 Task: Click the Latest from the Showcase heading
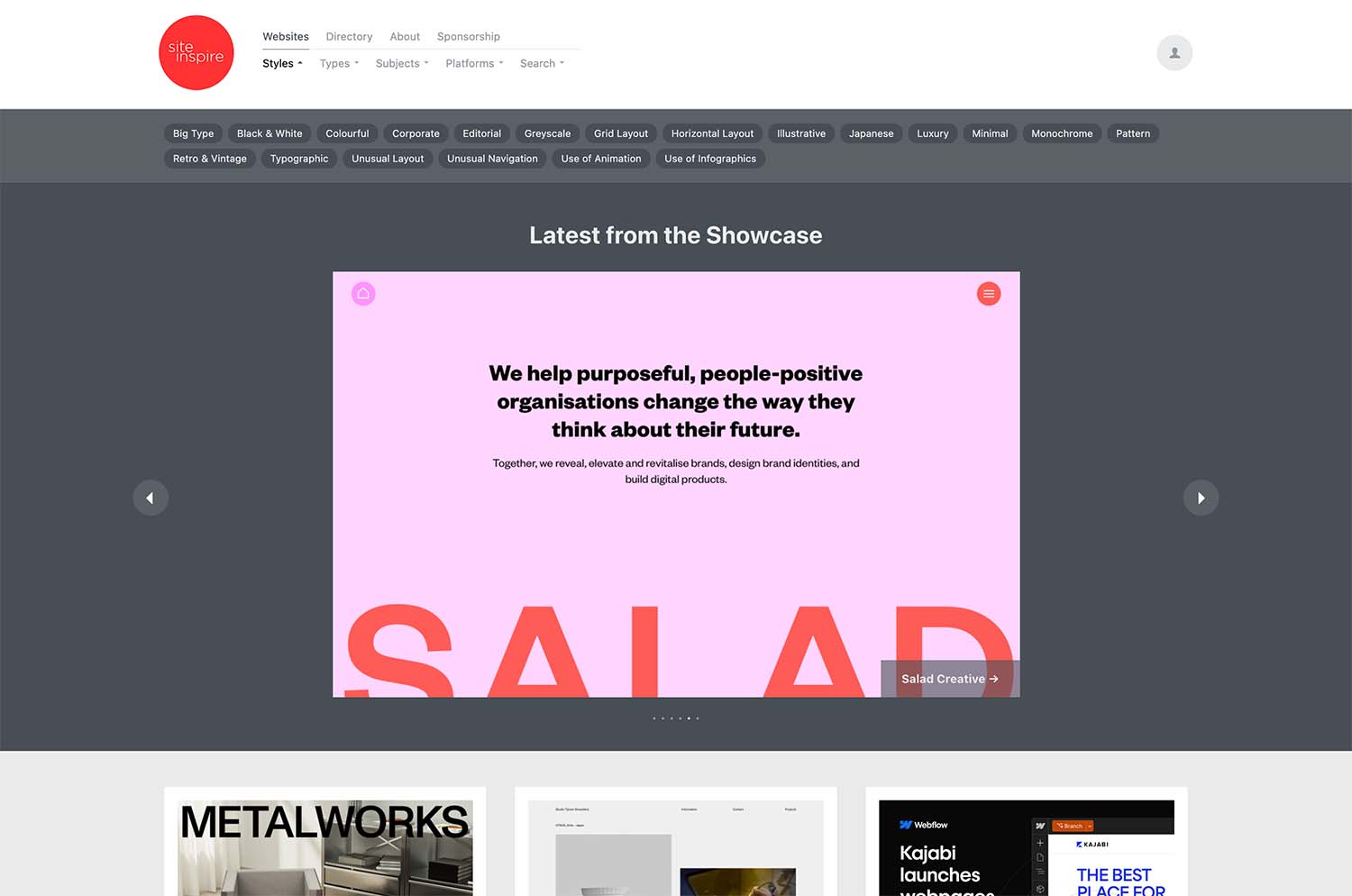[x=676, y=235]
